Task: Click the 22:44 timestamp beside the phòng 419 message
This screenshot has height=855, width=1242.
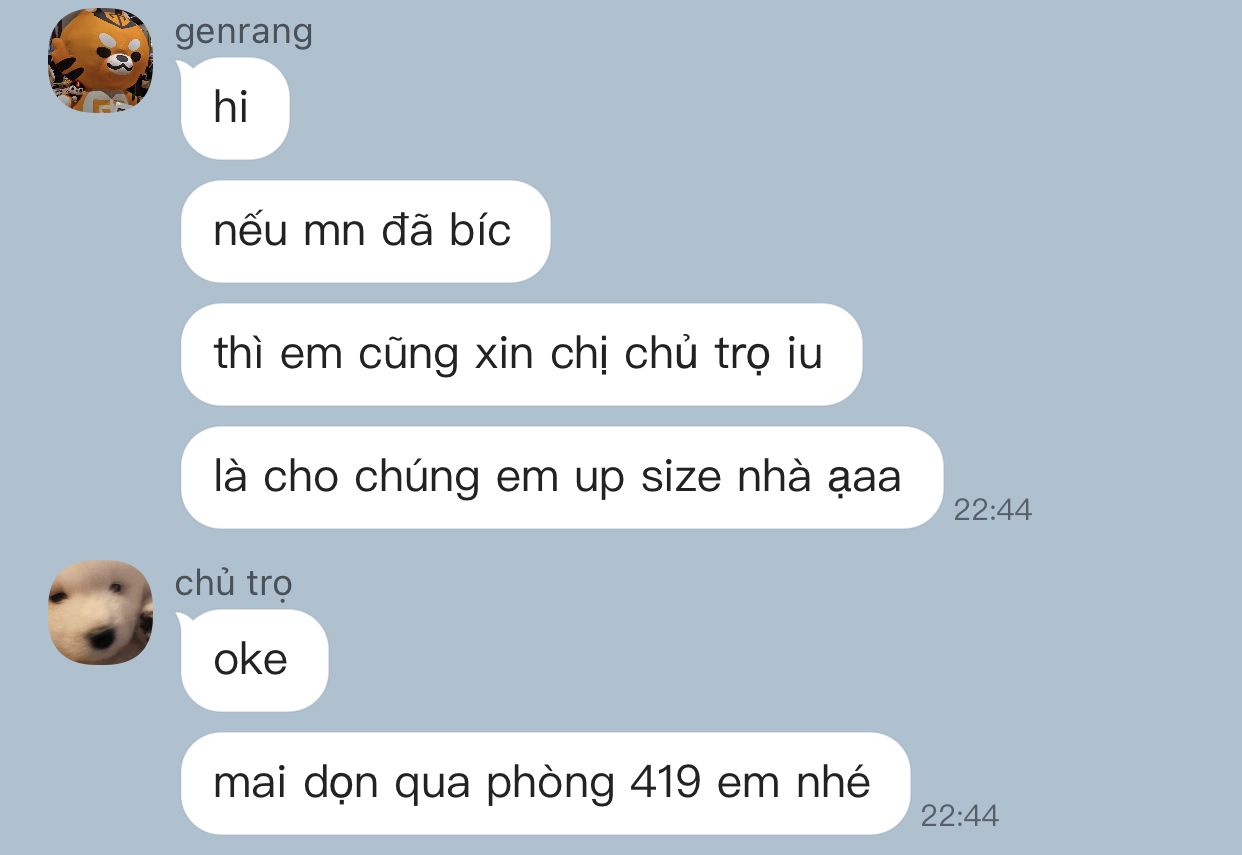Action: pyautogui.click(x=959, y=816)
